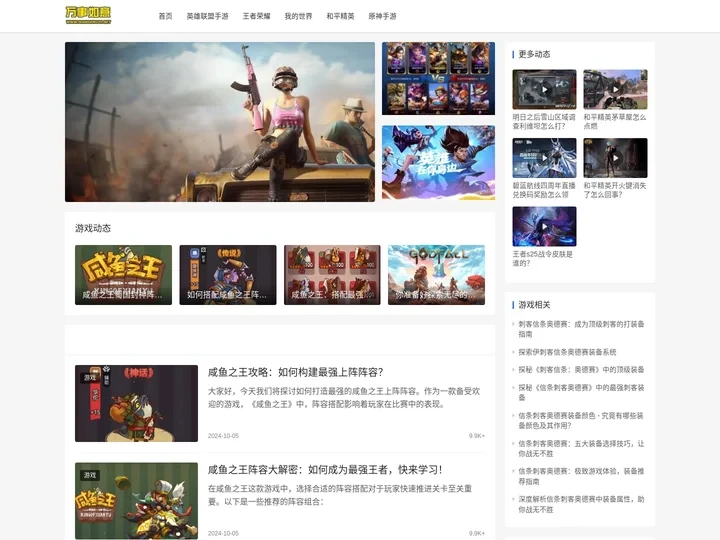Image resolution: width=720 pixels, height=540 pixels.
Task: Open the hero VS lineup banner
Action: (439, 79)
